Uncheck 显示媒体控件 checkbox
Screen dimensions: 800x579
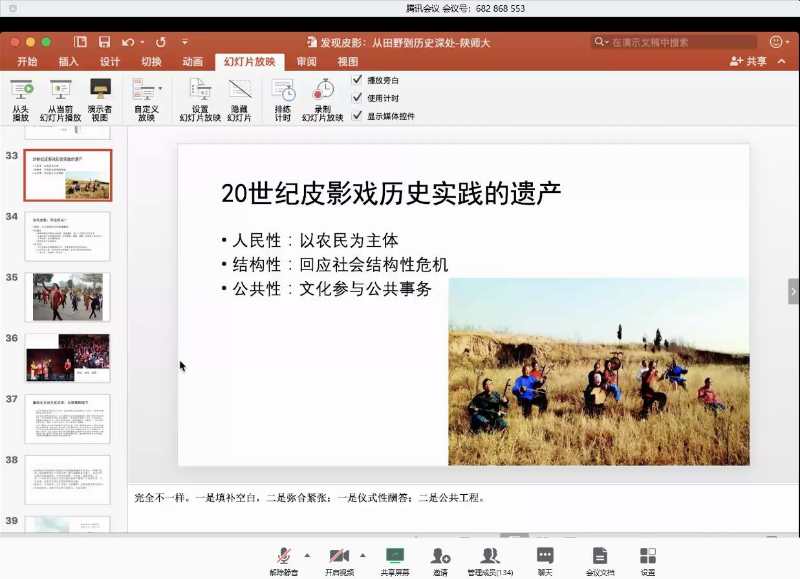point(357,116)
